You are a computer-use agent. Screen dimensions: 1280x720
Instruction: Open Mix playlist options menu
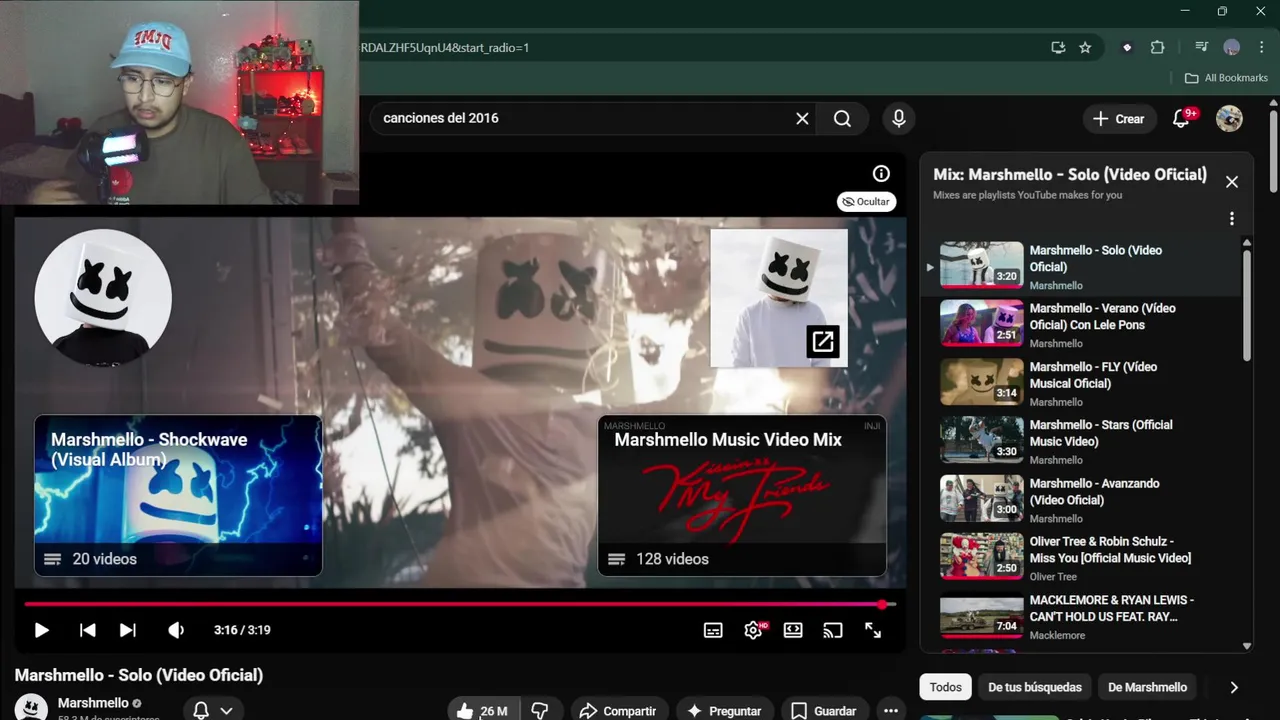tap(1232, 219)
